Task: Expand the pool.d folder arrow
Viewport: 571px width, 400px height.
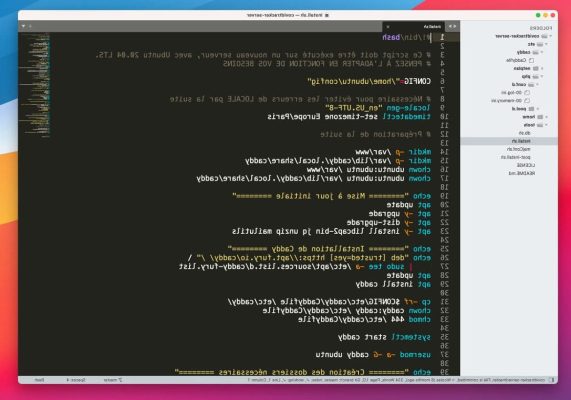Action: 537,109
